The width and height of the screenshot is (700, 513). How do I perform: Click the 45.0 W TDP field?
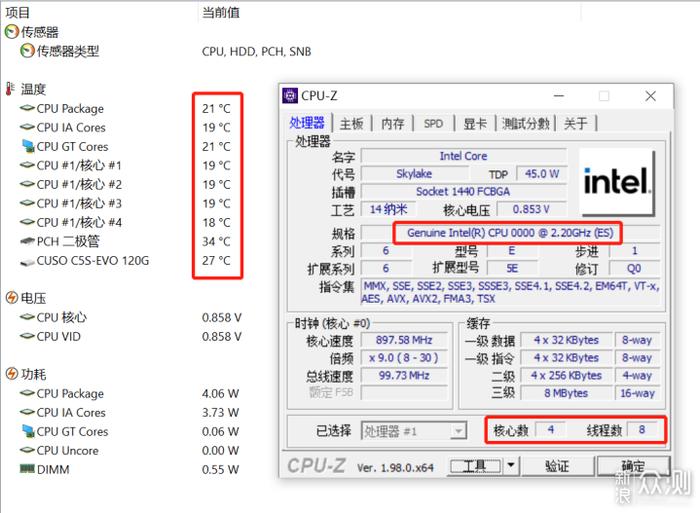click(542, 174)
